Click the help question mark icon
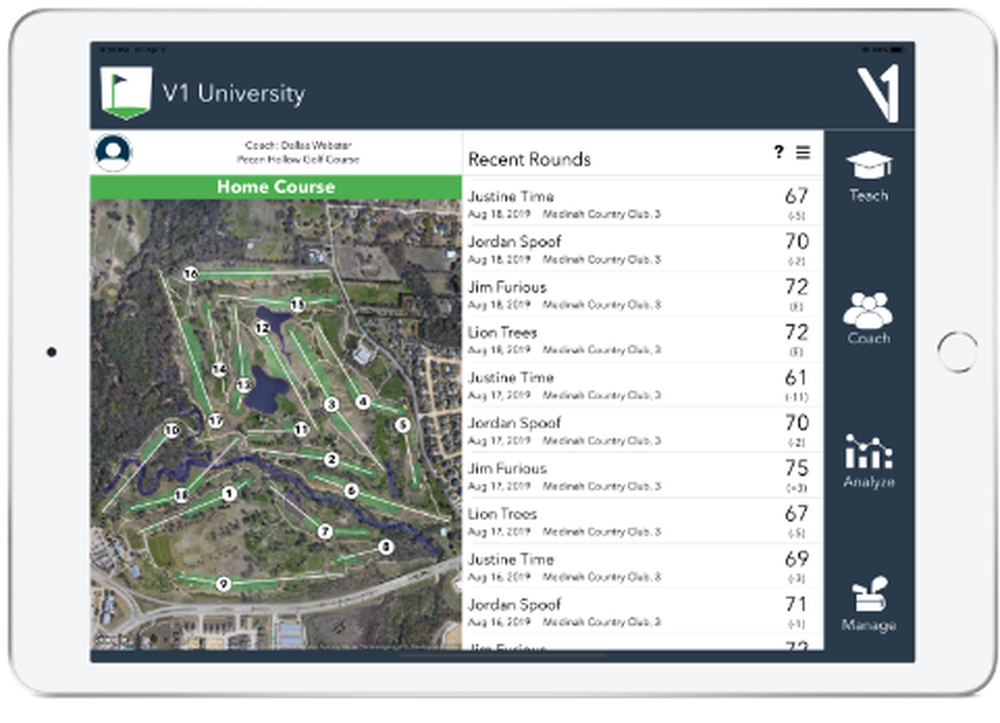 [x=779, y=152]
